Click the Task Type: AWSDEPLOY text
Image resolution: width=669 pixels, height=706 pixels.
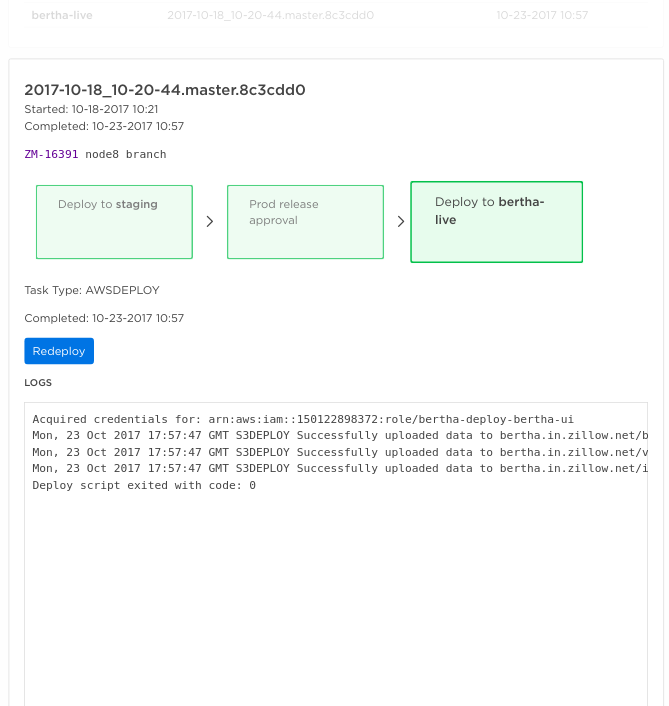click(92, 290)
